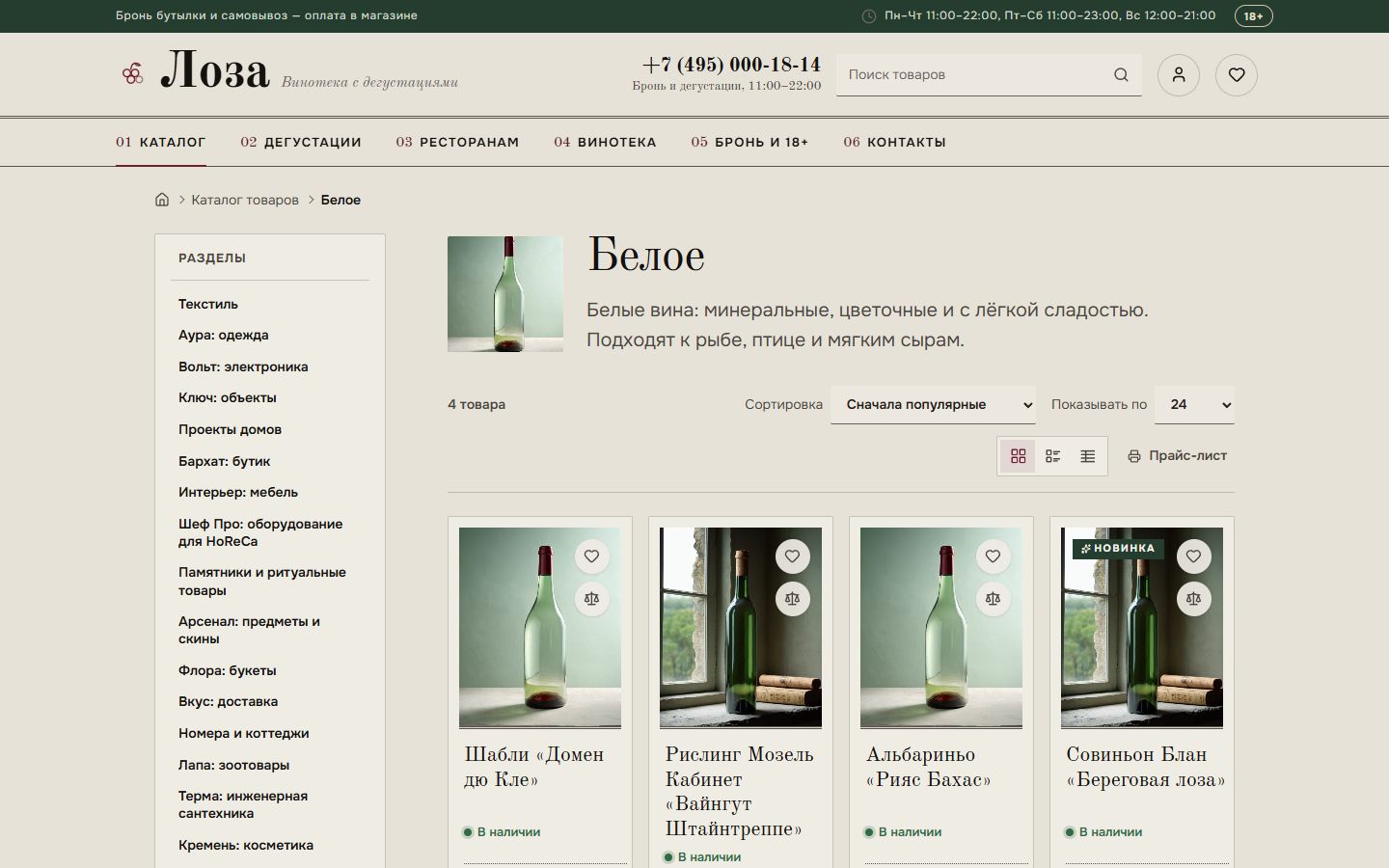Click the grape logo icon beside Лоза
1389x868 pixels.
(132, 74)
